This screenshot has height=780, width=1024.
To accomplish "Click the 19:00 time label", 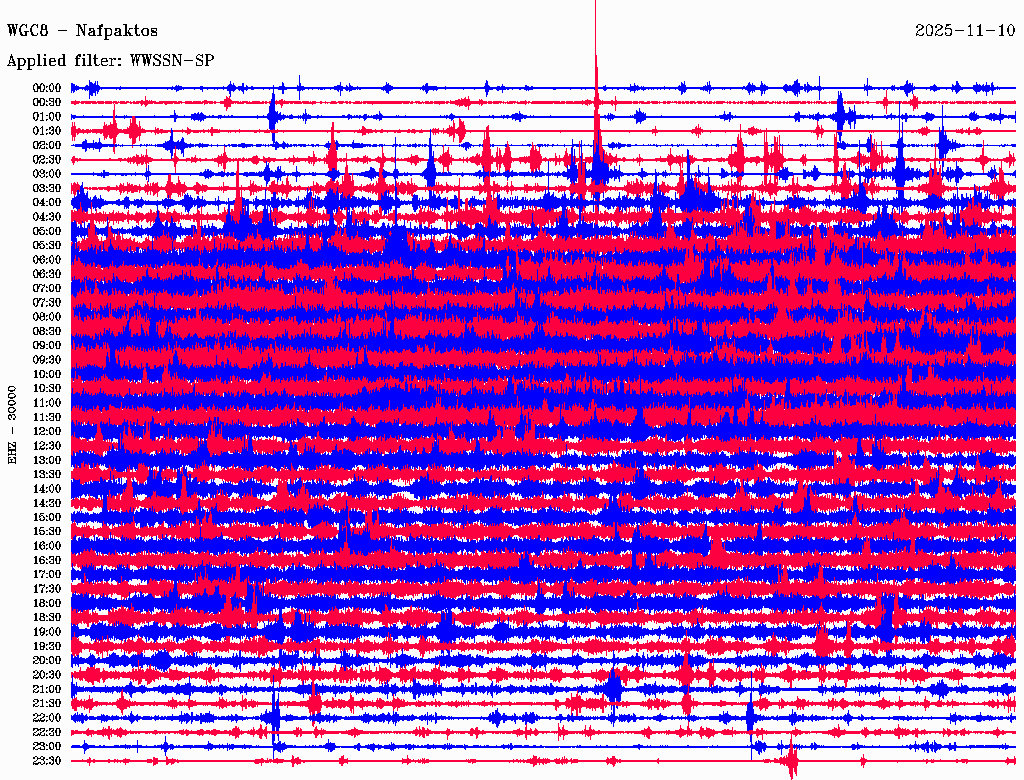I will [x=47, y=632].
